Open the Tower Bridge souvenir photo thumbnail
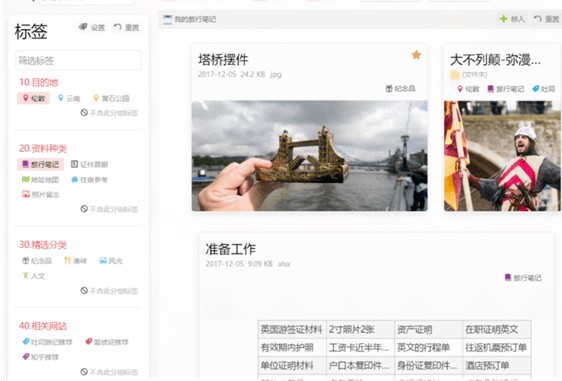This screenshot has width=562, height=381. pyautogui.click(x=309, y=156)
